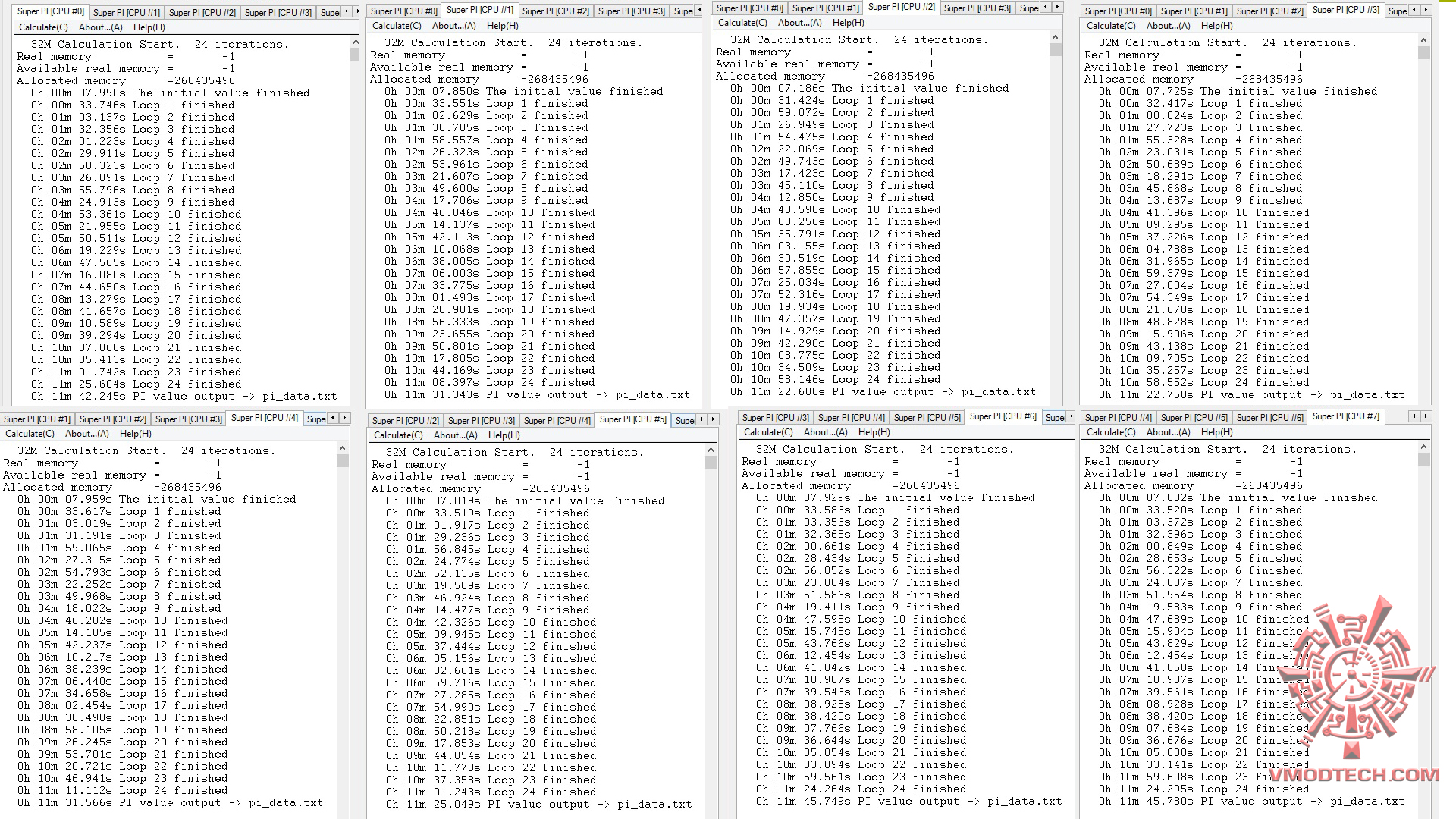Viewport: 1456px width, 819px height.
Task: Click tab-scroll left arrow in active CPU #3 window
Action: [x=1414, y=11]
